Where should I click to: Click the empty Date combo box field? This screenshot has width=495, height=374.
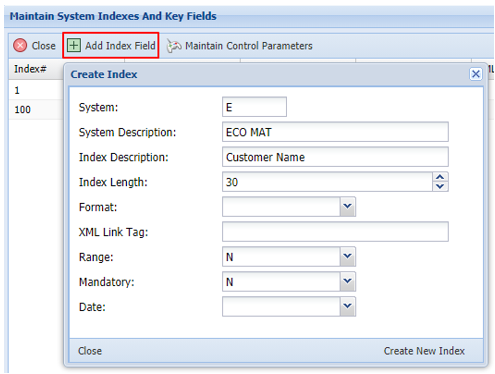click(281, 306)
